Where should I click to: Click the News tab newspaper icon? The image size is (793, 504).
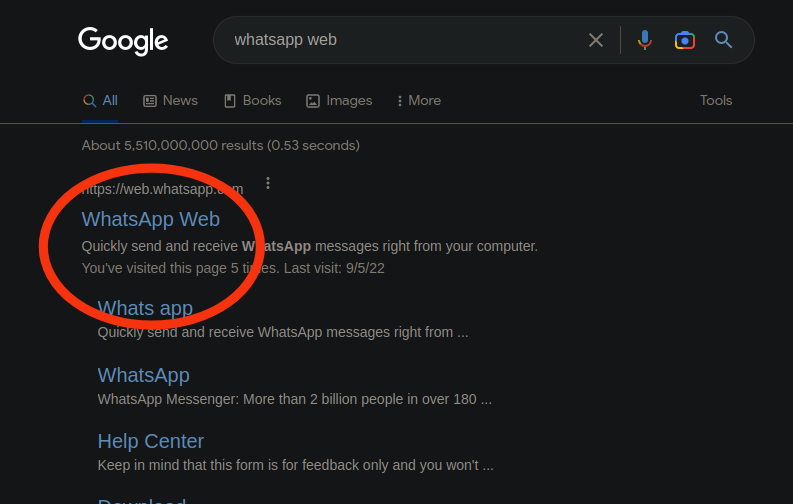tap(150, 101)
